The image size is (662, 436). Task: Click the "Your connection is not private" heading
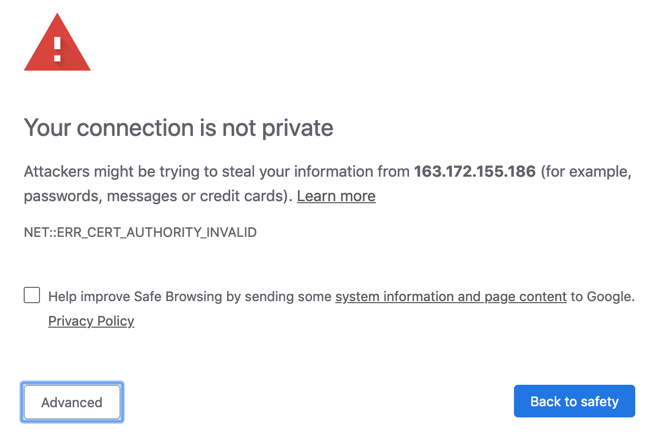[178, 128]
